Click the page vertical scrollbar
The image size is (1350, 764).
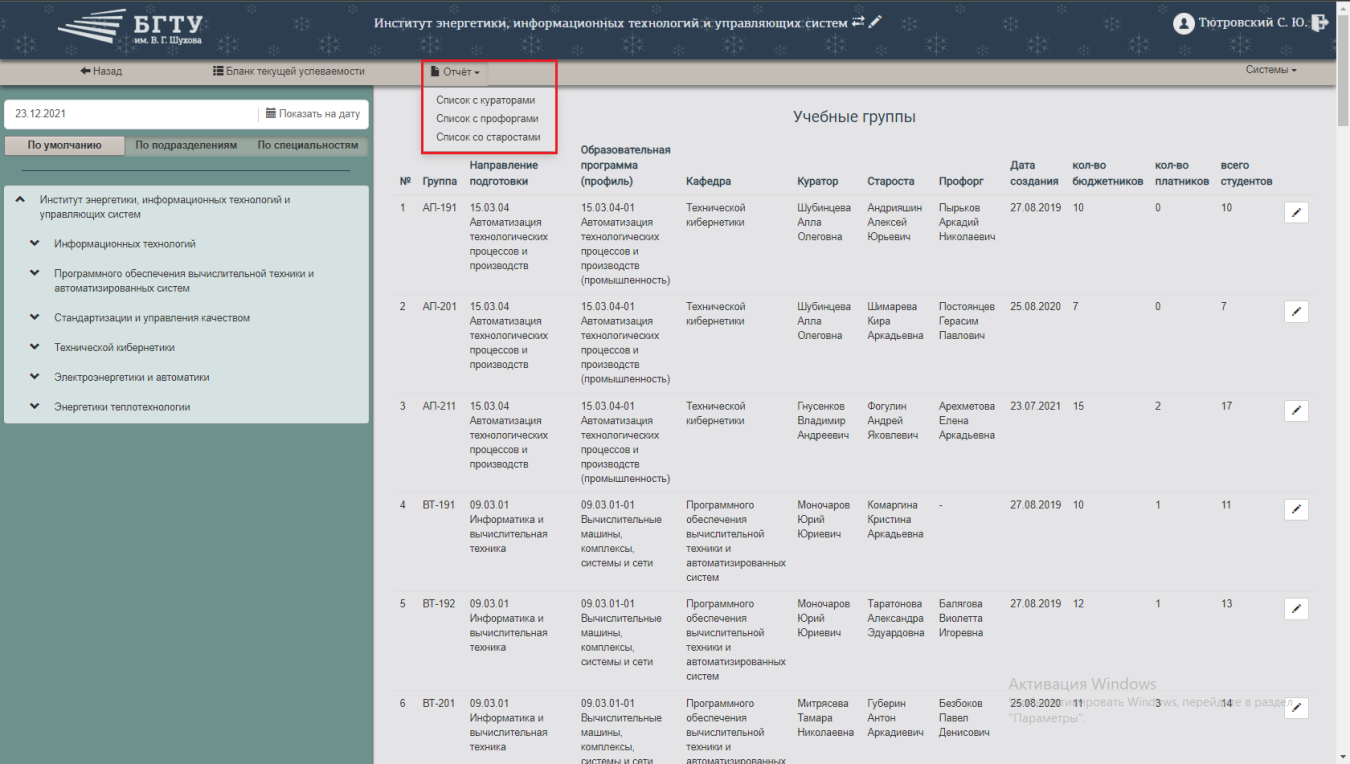(1342, 382)
